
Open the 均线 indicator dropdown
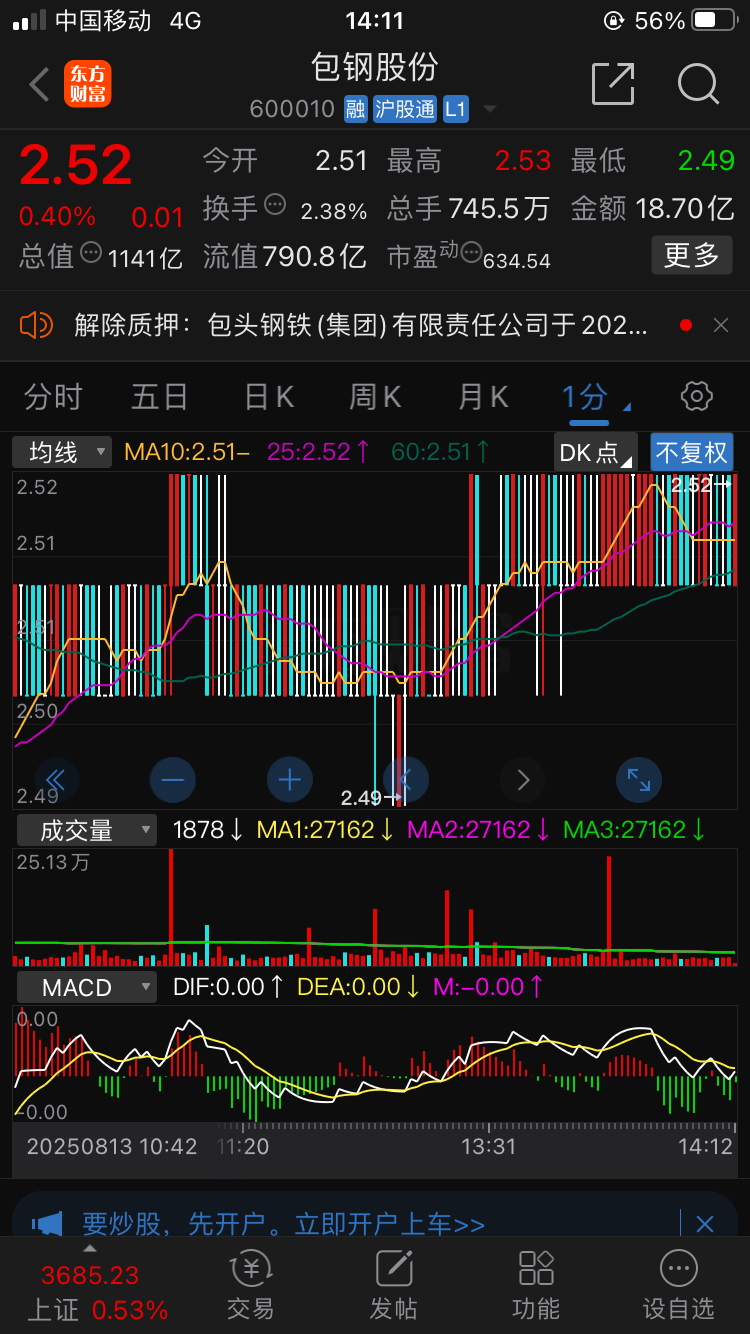(x=62, y=452)
